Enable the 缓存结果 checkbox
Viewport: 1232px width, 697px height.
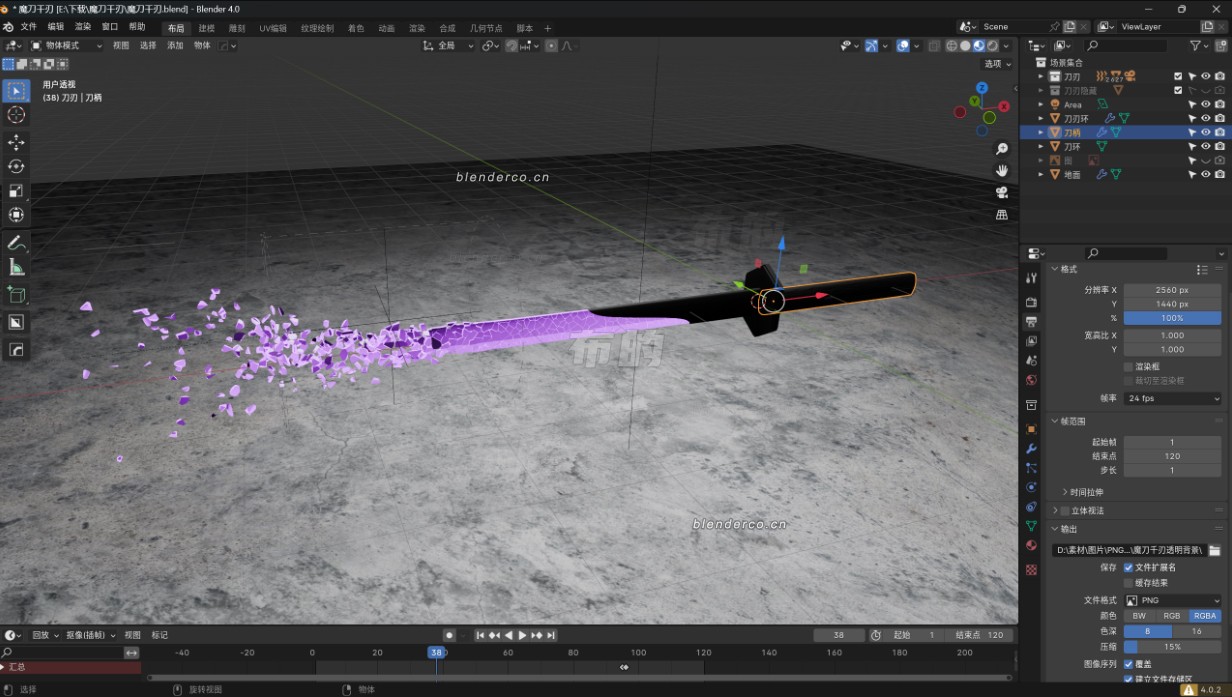[x=1129, y=582]
